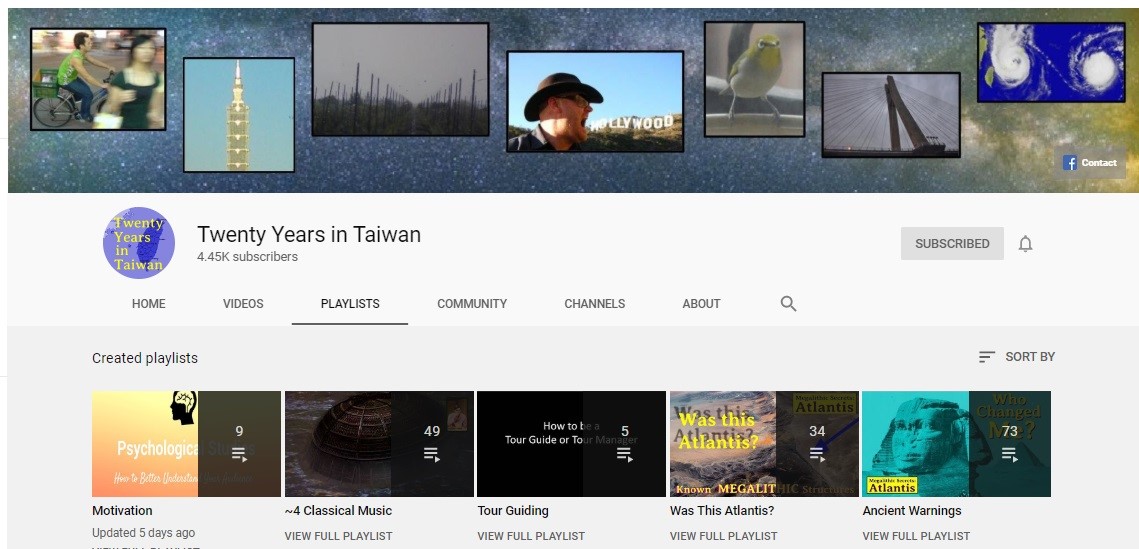Click the Hollywood sign photo in banner
The height and width of the screenshot is (549, 1139).
tap(595, 101)
